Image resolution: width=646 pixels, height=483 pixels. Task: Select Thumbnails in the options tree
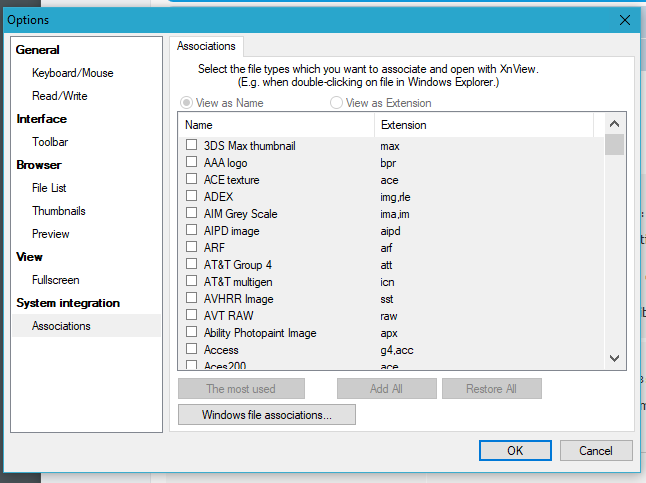coord(58,211)
